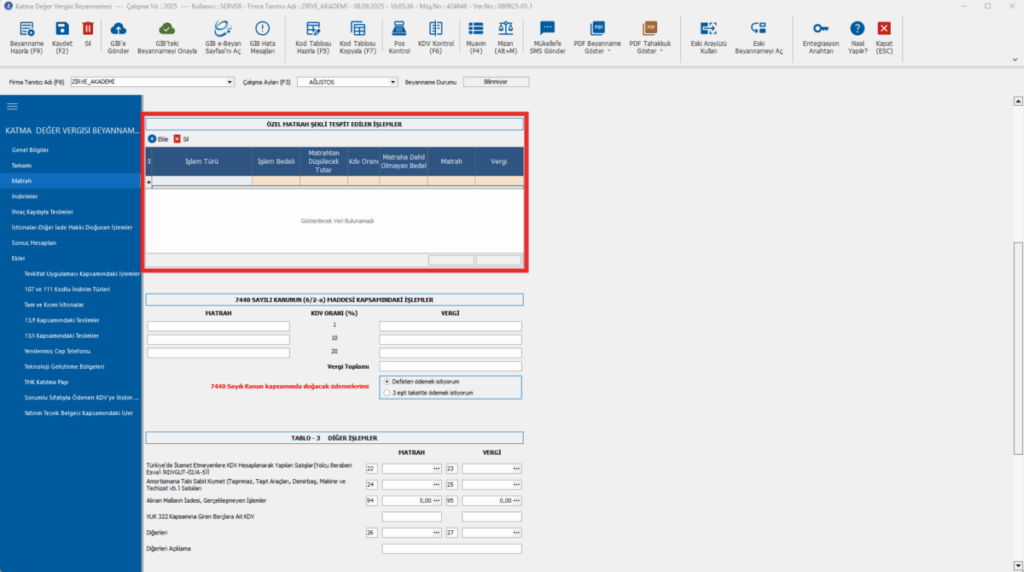
Task: Click scroll-down arrow of main panel
Action: click(x=1017, y=565)
